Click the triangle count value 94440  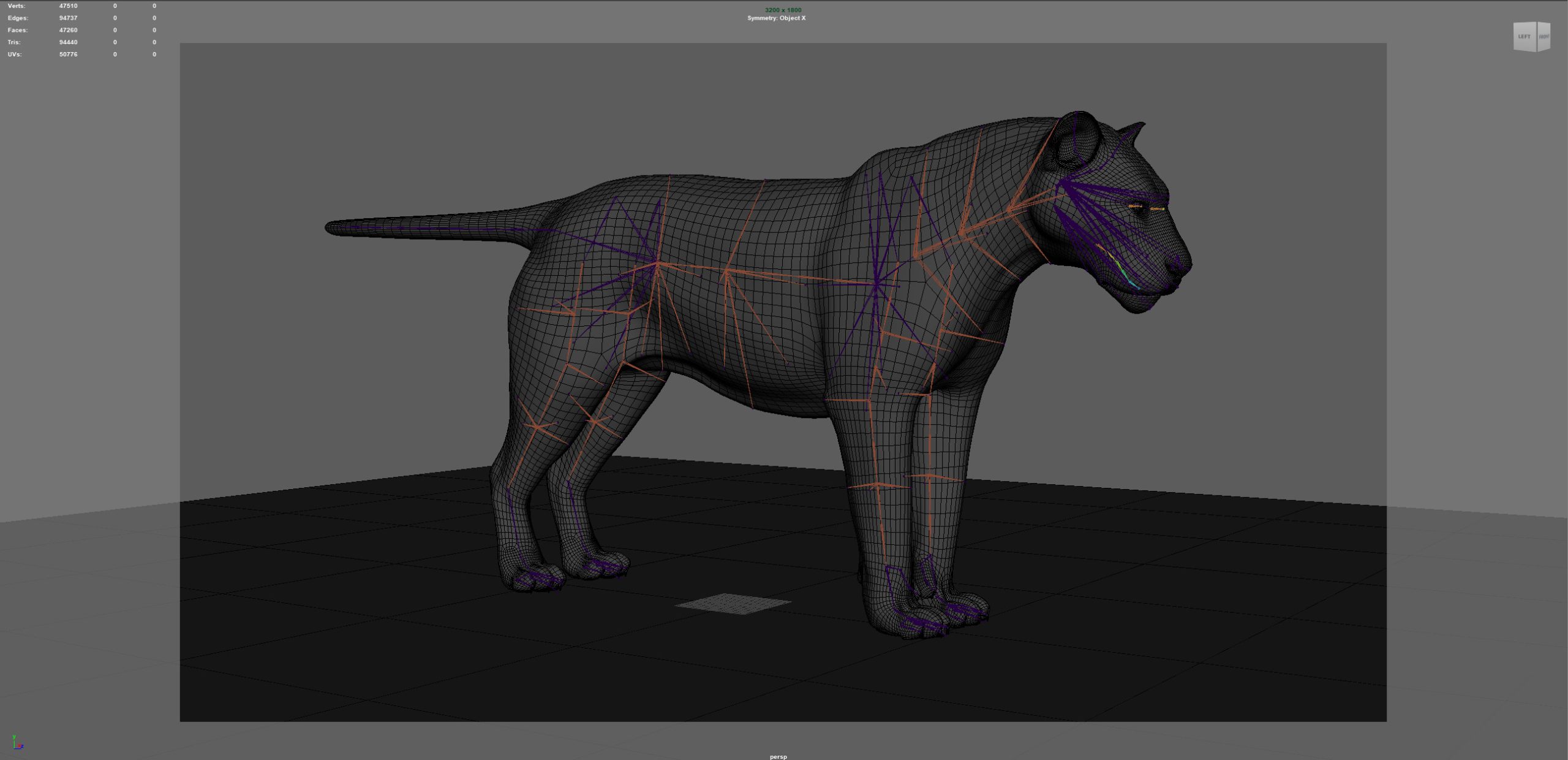[x=68, y=42]
